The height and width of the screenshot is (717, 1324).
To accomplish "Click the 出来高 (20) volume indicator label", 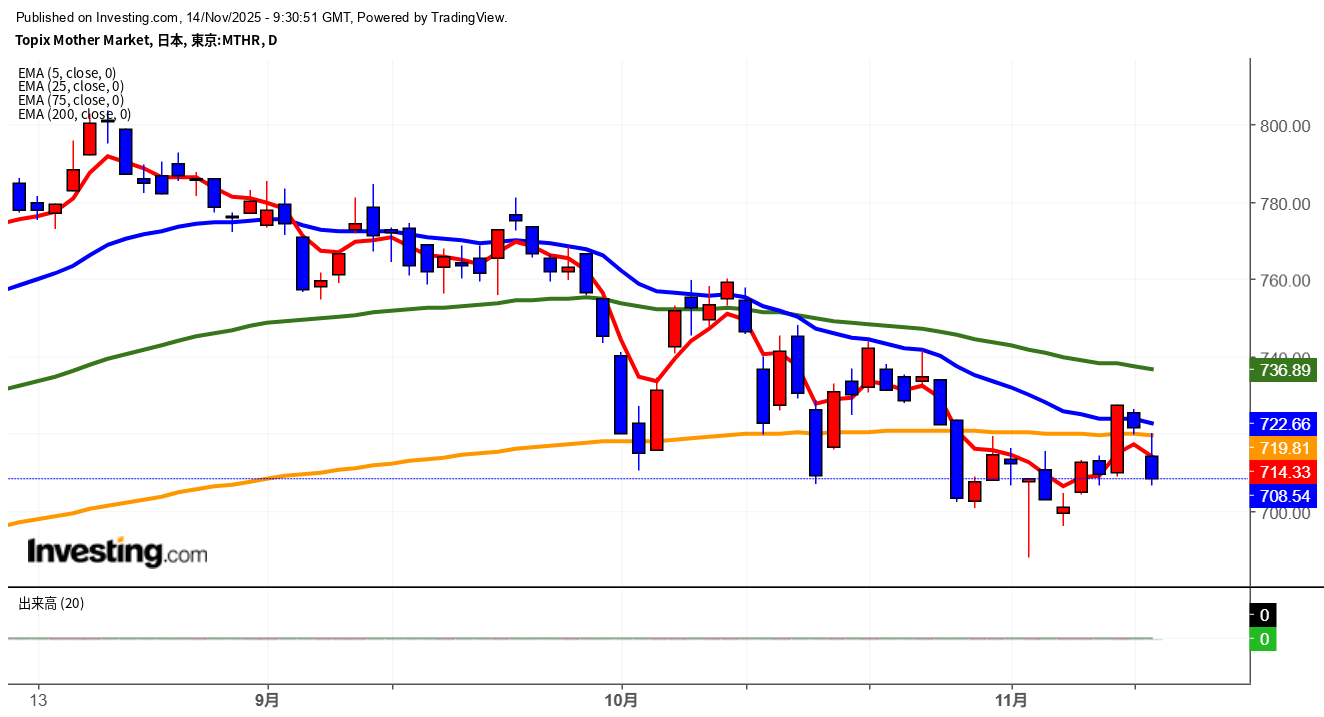I will 51,603.
